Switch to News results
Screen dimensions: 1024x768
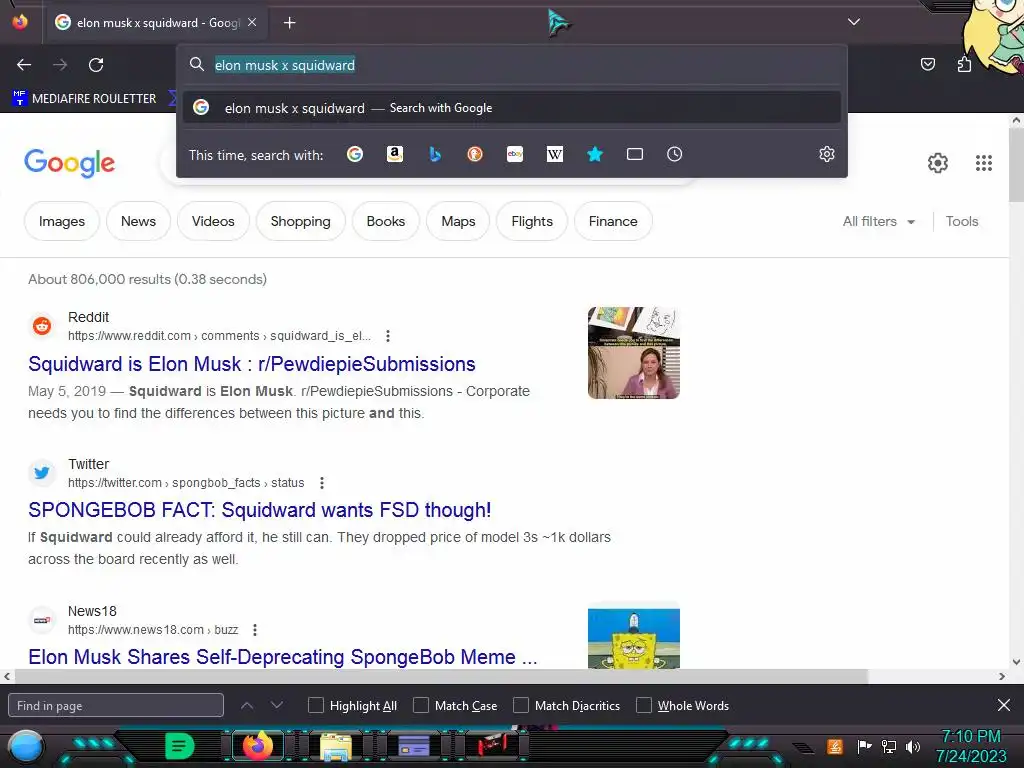pos(138,221)
